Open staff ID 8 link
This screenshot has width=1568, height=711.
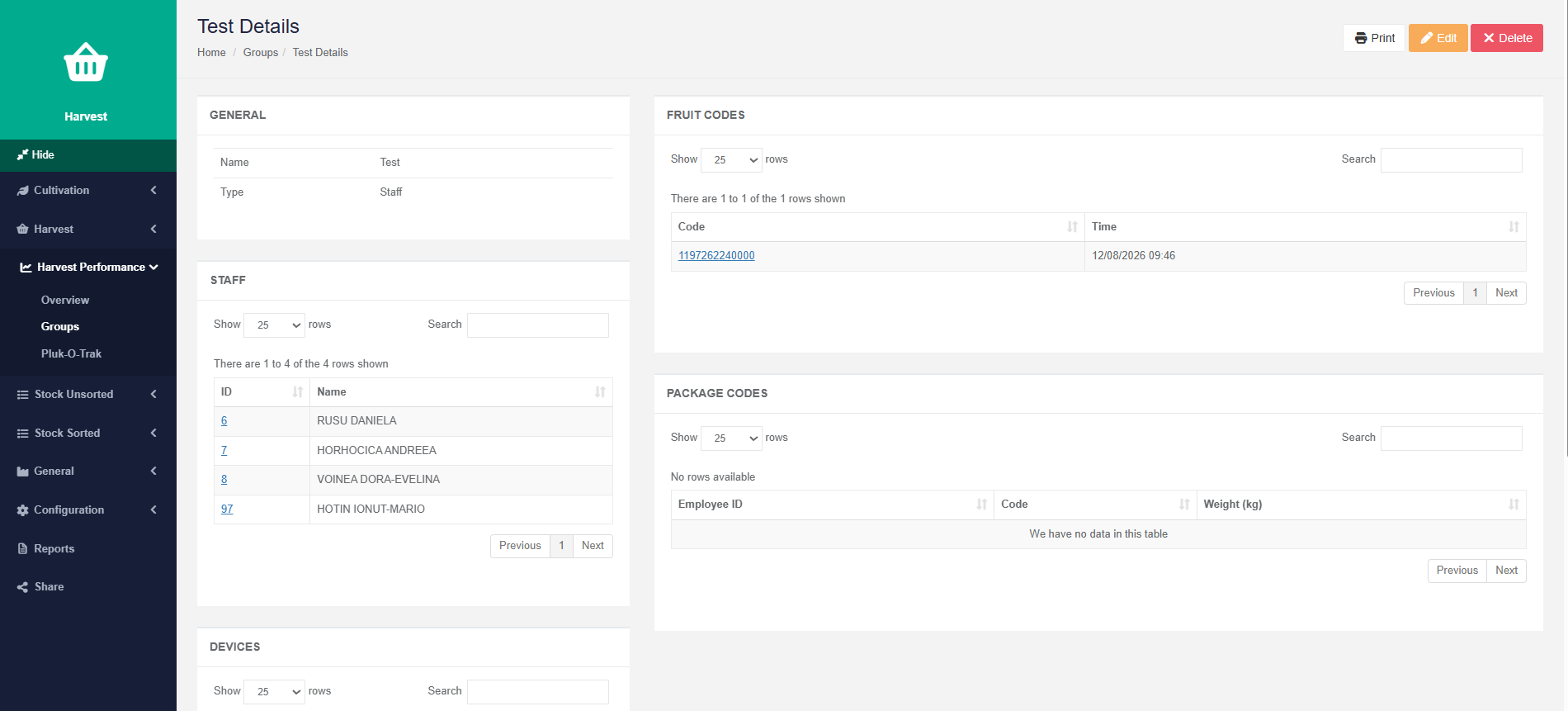(x=224, y=480)
